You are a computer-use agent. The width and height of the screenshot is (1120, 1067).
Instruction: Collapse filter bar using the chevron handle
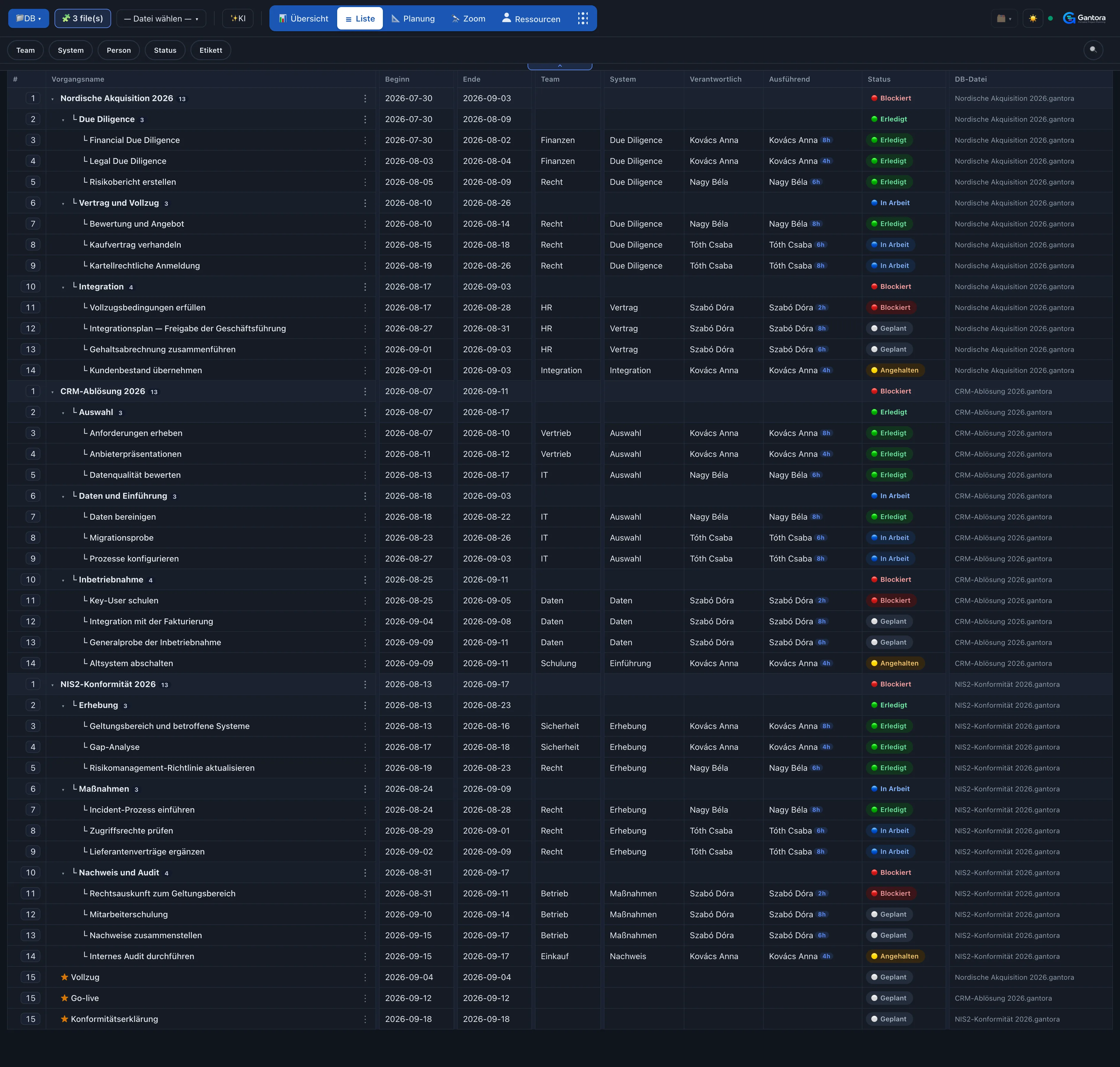(x=560, y=66)
